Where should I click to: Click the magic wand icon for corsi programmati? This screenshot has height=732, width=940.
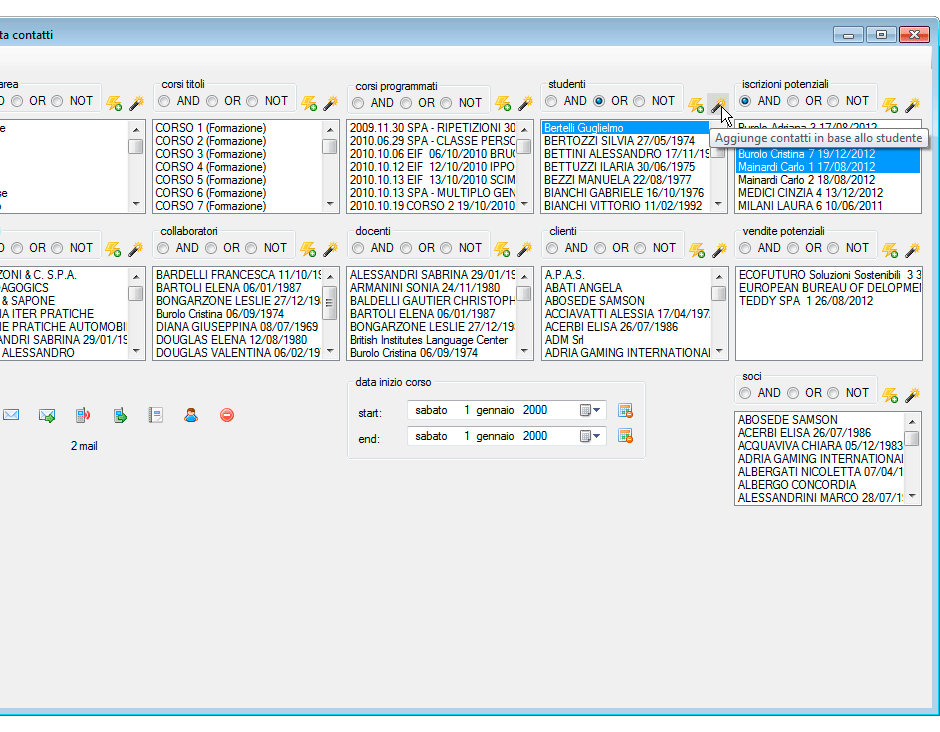525,103
